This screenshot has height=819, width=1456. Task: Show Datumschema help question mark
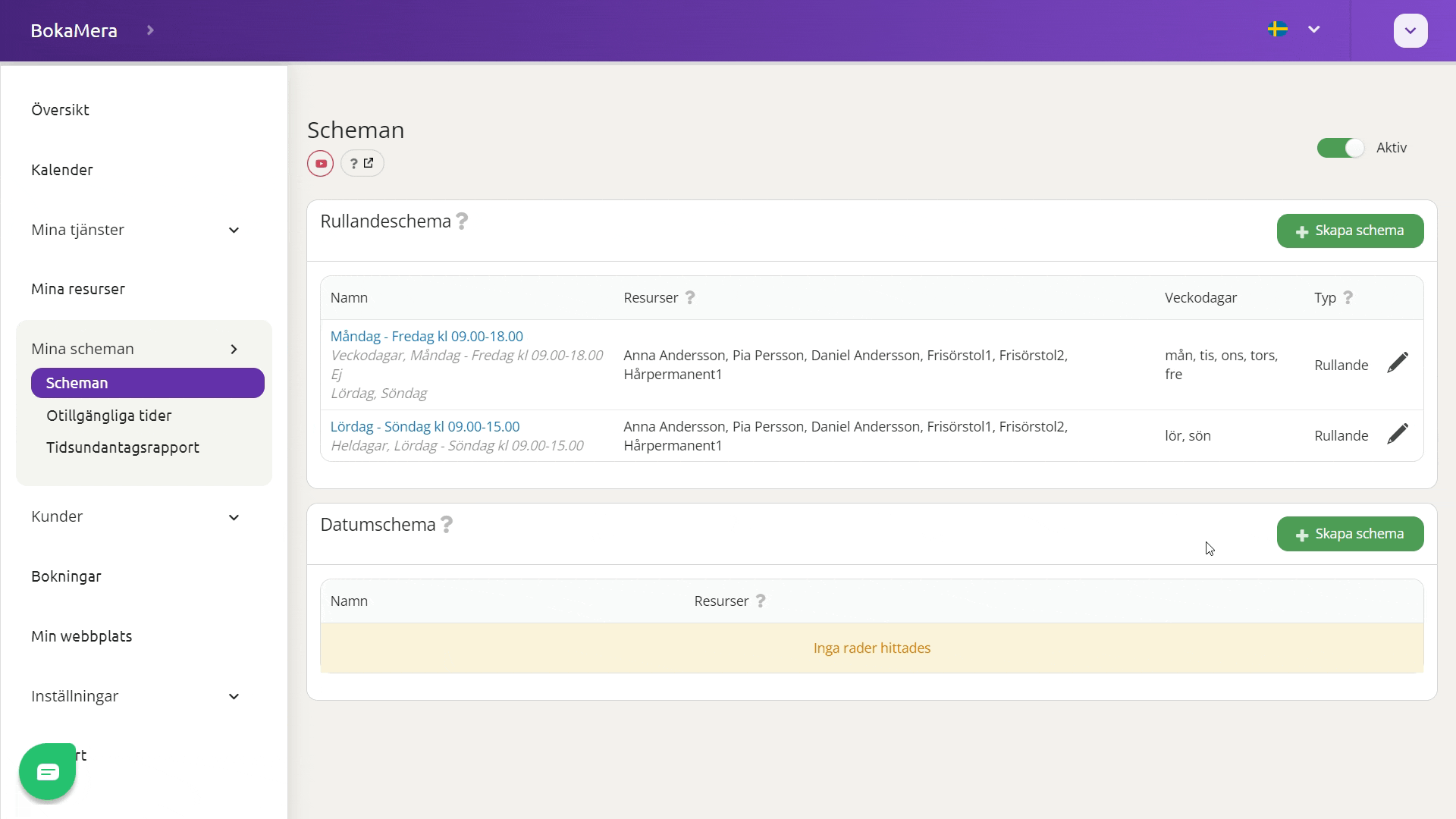pyautogui.click(x=447, y=525)
